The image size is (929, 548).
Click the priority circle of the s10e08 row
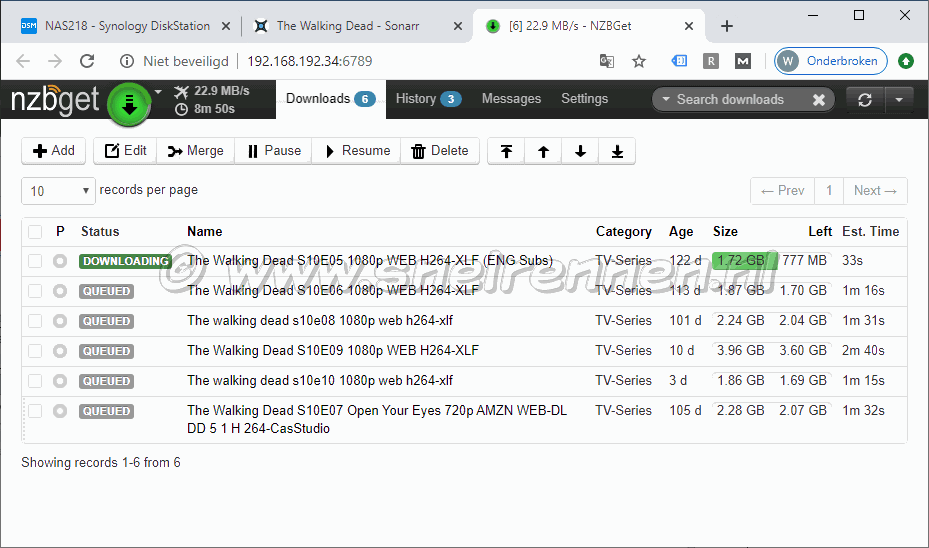[60, 321]
